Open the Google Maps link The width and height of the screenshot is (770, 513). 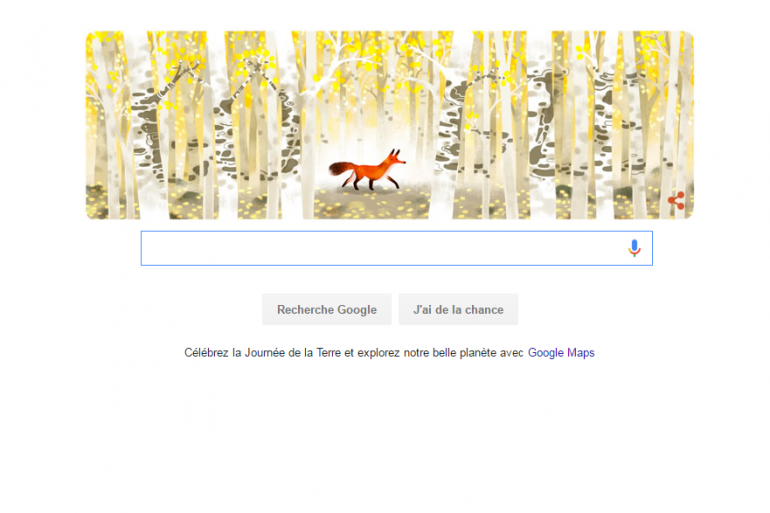[561, 352]
